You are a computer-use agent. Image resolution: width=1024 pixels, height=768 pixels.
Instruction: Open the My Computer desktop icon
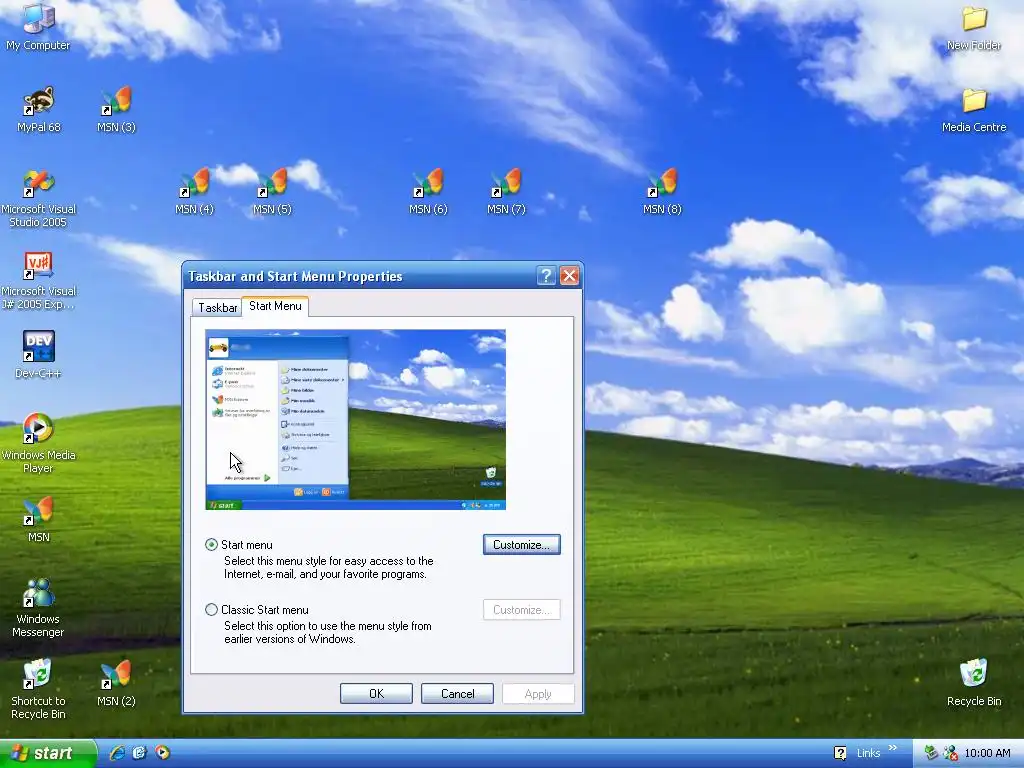pyautogui.click(x=38, y=26)
